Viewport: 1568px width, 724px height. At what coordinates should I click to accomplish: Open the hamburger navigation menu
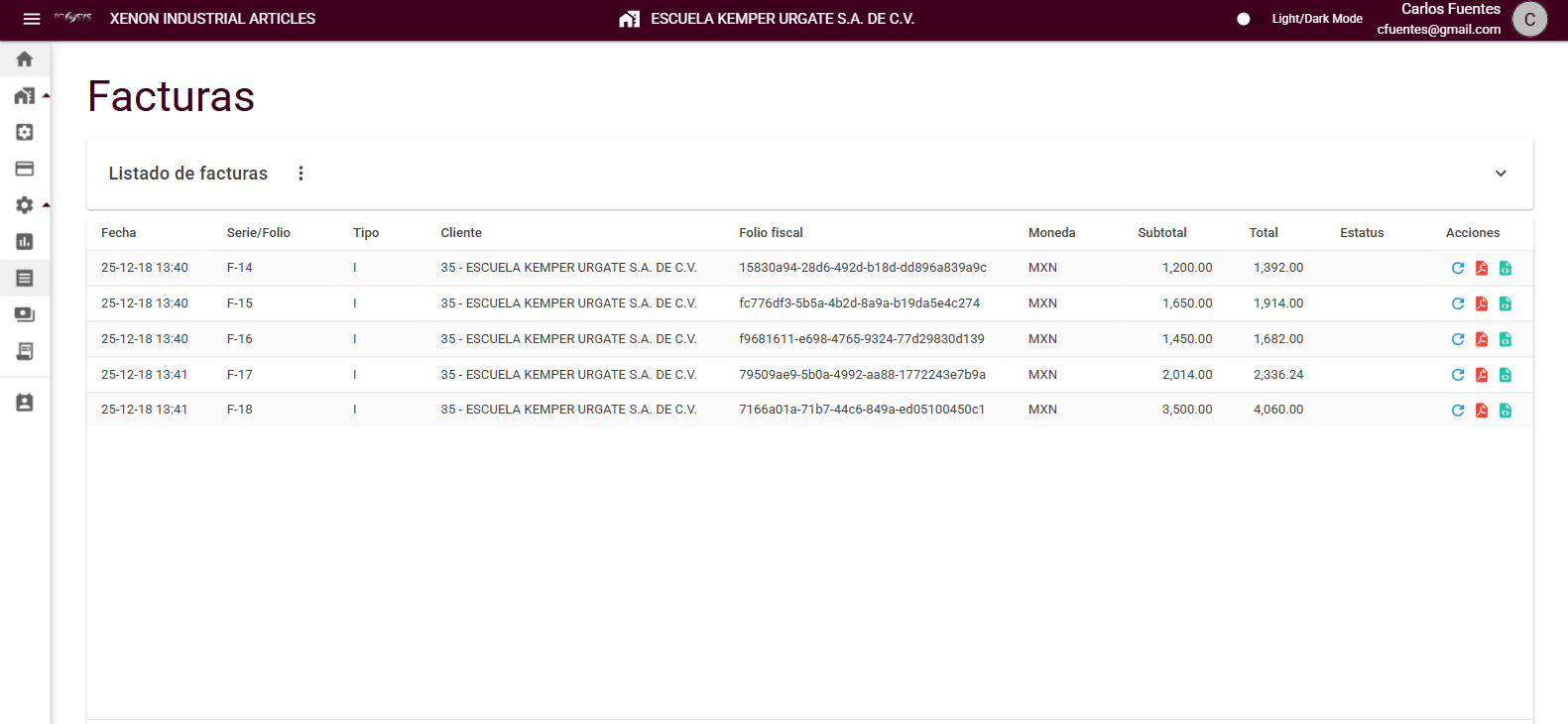click(32, 19)
